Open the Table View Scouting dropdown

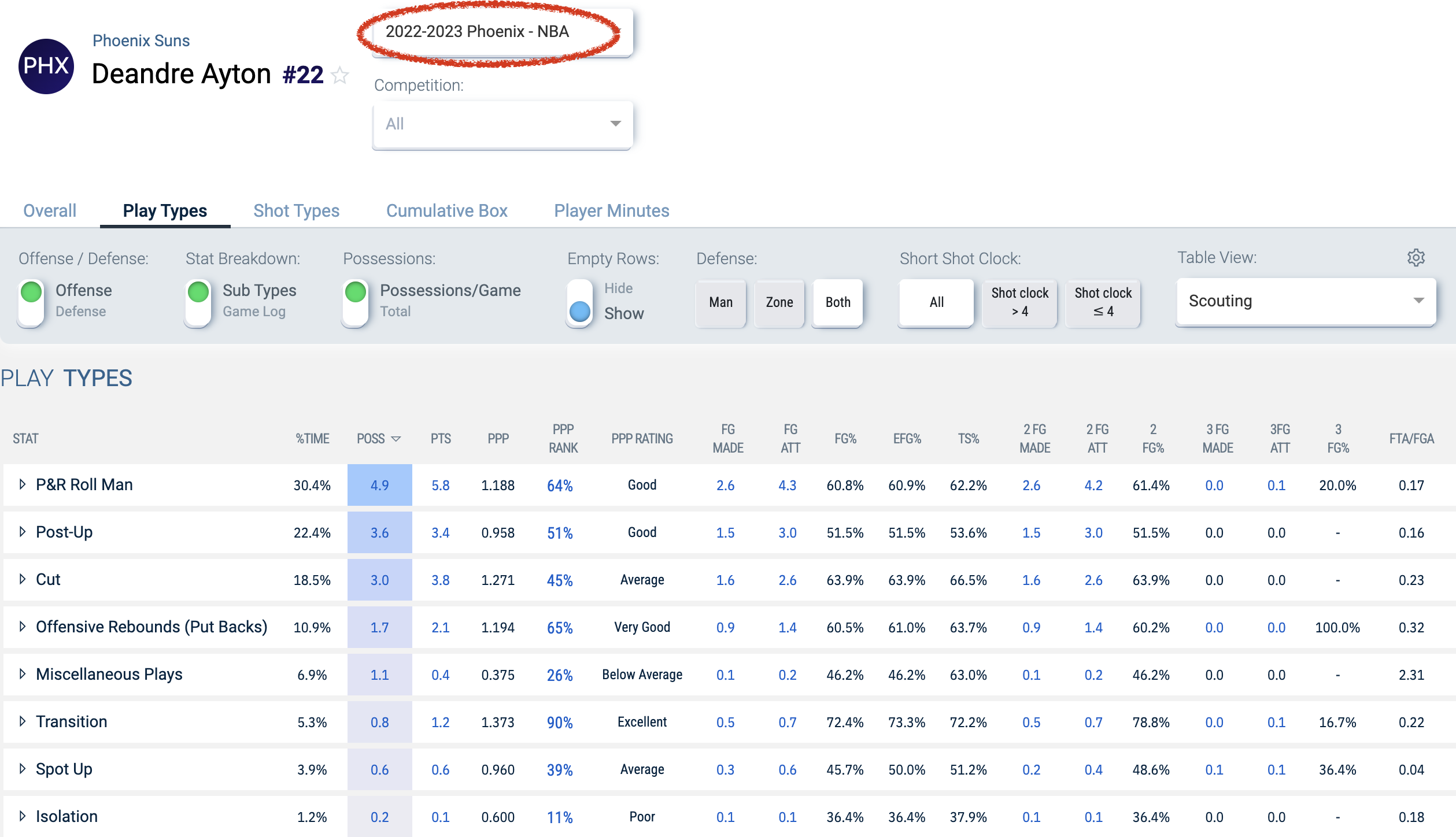(x=1306, y=301)
